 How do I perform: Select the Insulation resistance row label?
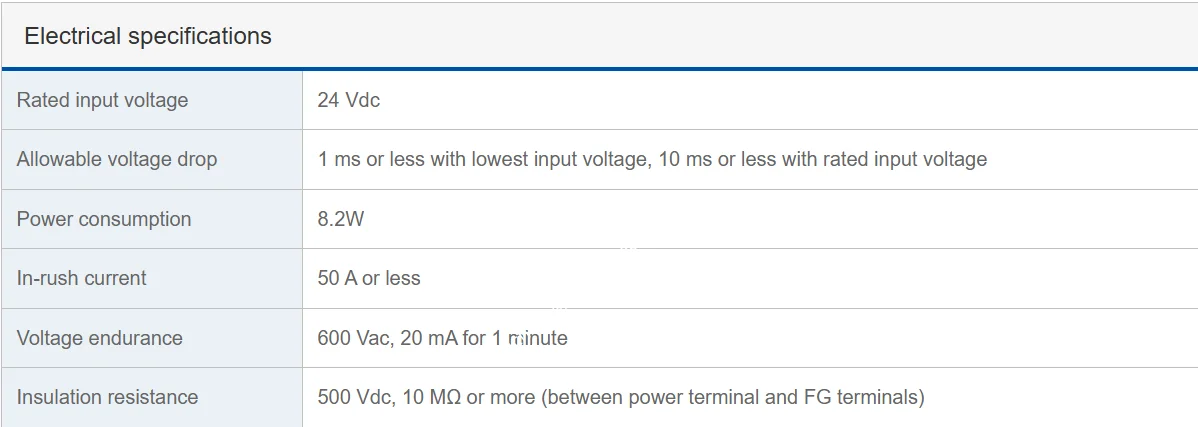point(108,397)
